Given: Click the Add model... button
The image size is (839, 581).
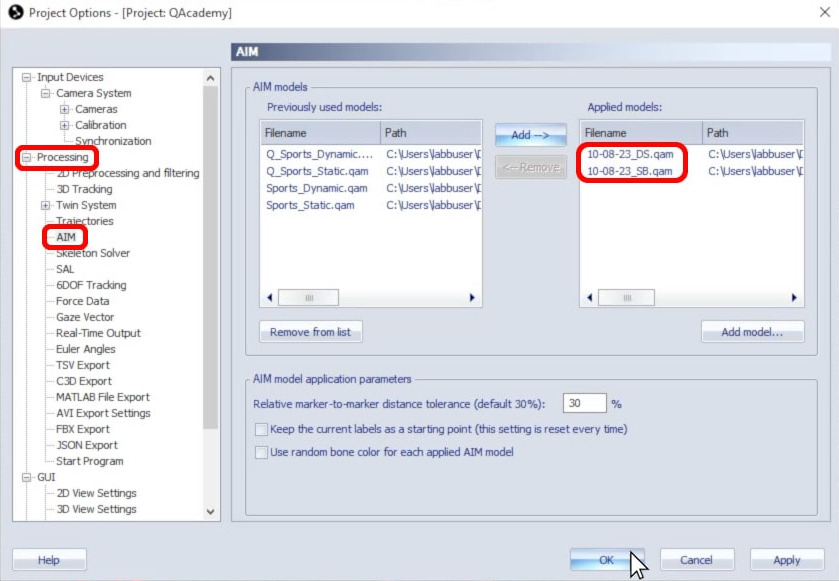Looking at the screenshot, I should (751, 332).
